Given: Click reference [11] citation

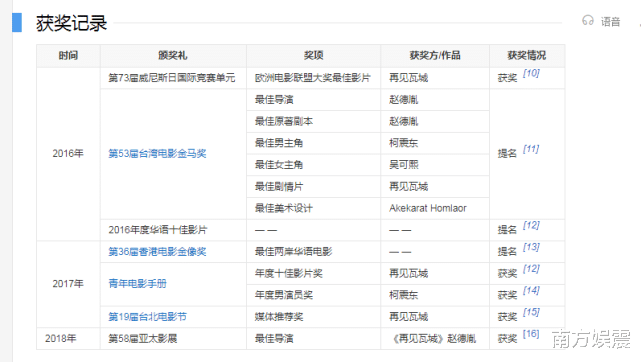Looking at the screenshot, I should 531,149.
